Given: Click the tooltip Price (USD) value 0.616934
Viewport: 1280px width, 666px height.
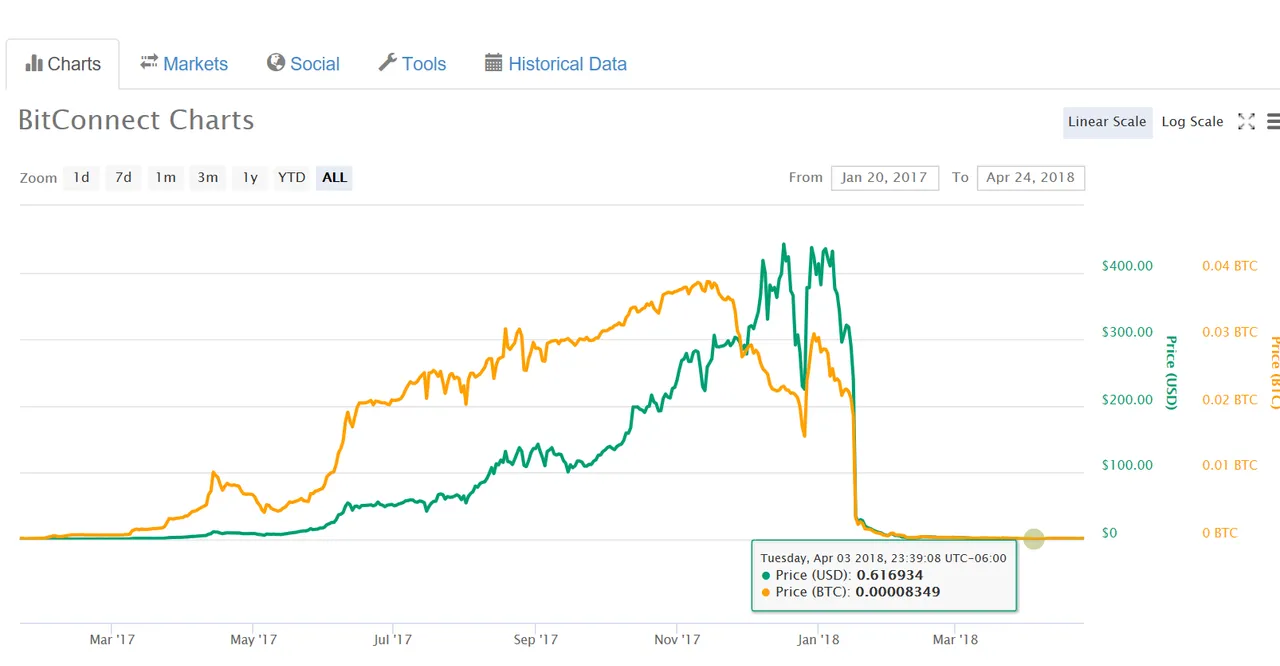Looking at the screenshot, I should pyautogui.click(x=890, y=575).
